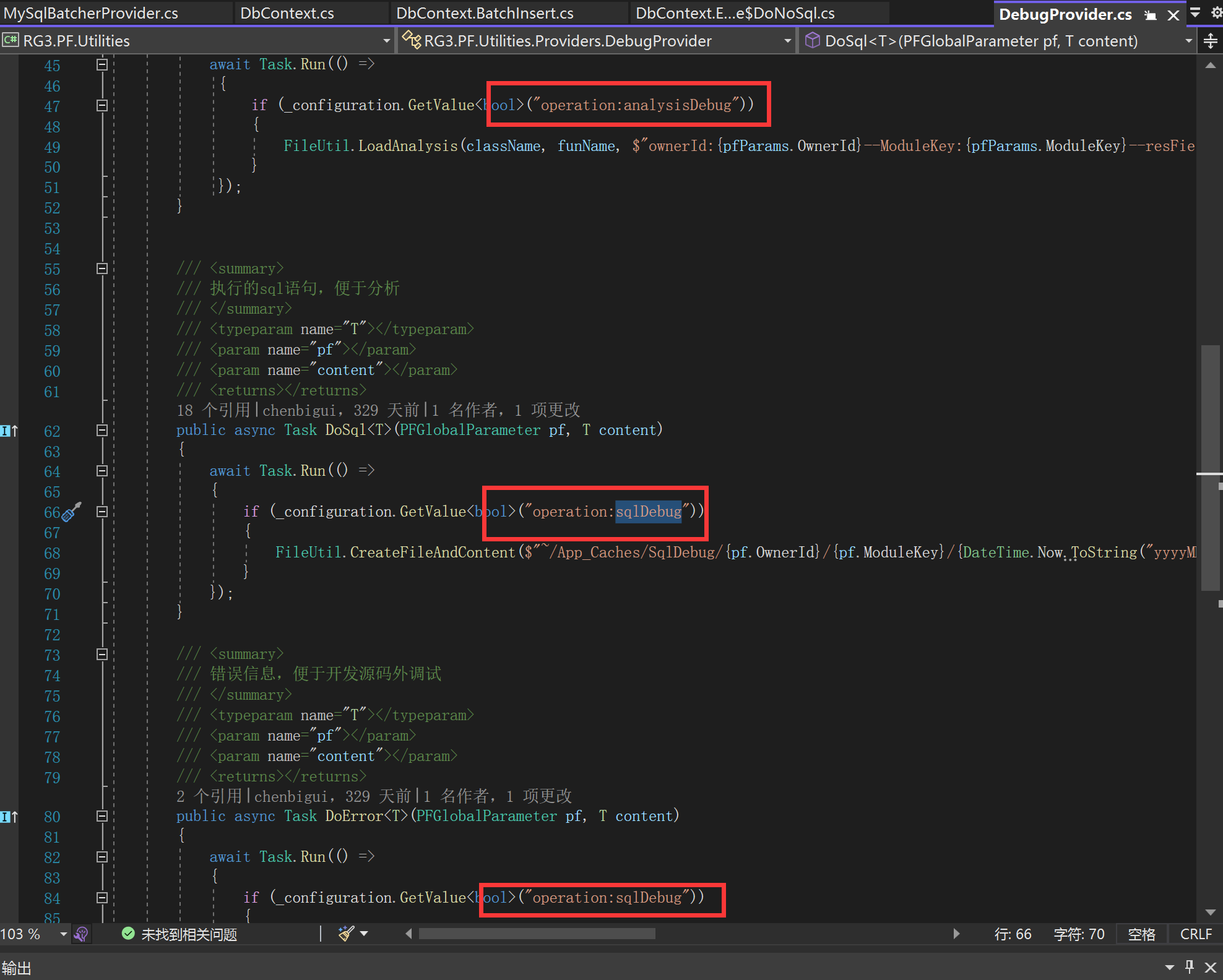The image size is (1223, 980).
Task: Click FileUtil.CreateFileAndContent on line 68
Action: (395, 552)
